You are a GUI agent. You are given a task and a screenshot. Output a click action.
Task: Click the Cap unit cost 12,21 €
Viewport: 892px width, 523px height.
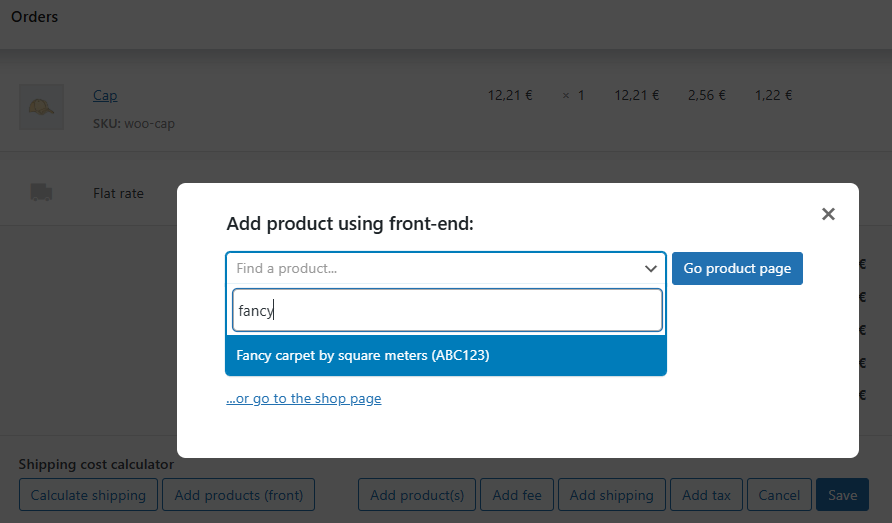(x=510, y=95)
